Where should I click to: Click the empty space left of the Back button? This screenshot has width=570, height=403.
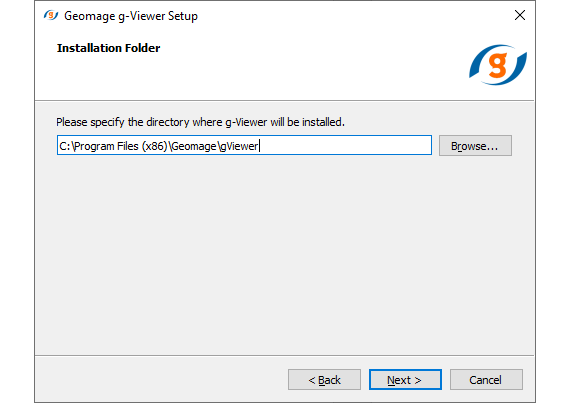(x=160, y=380)
